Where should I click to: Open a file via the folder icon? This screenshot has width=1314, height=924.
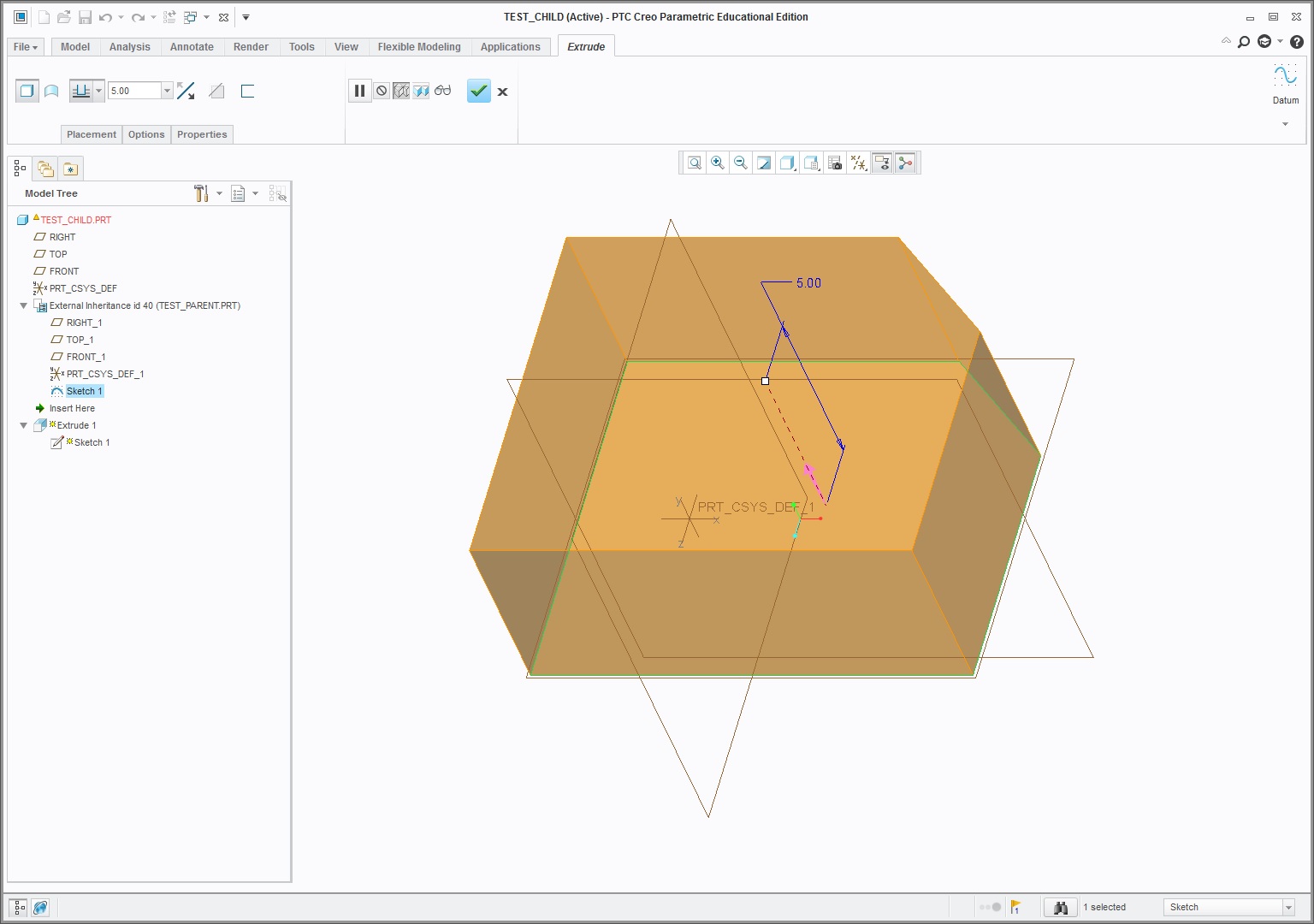64,17
